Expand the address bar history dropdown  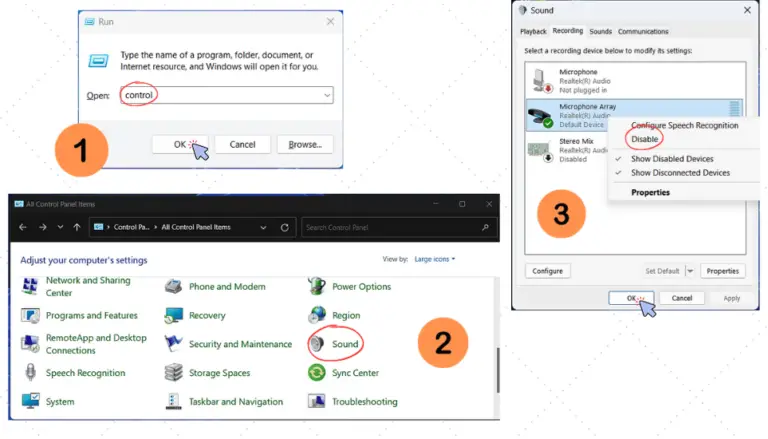pyautogui.click(x=263, y=227)
